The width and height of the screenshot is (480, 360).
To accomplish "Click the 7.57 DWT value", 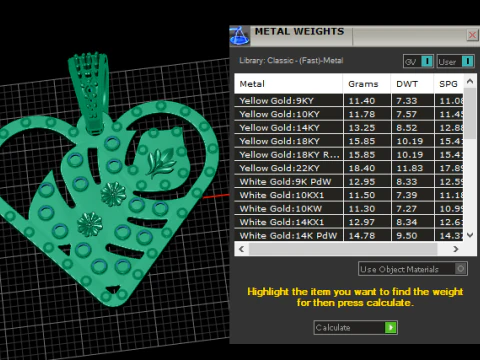I will 406,114.
